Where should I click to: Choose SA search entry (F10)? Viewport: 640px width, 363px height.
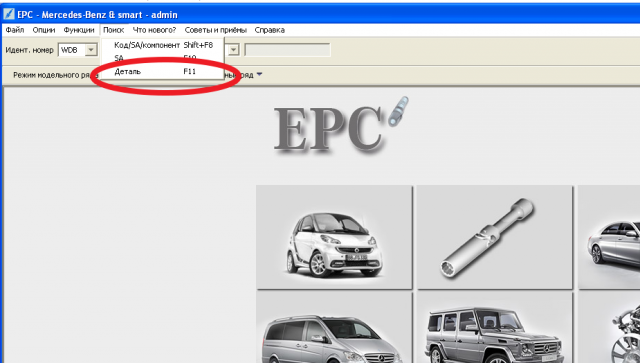(163, 58)
